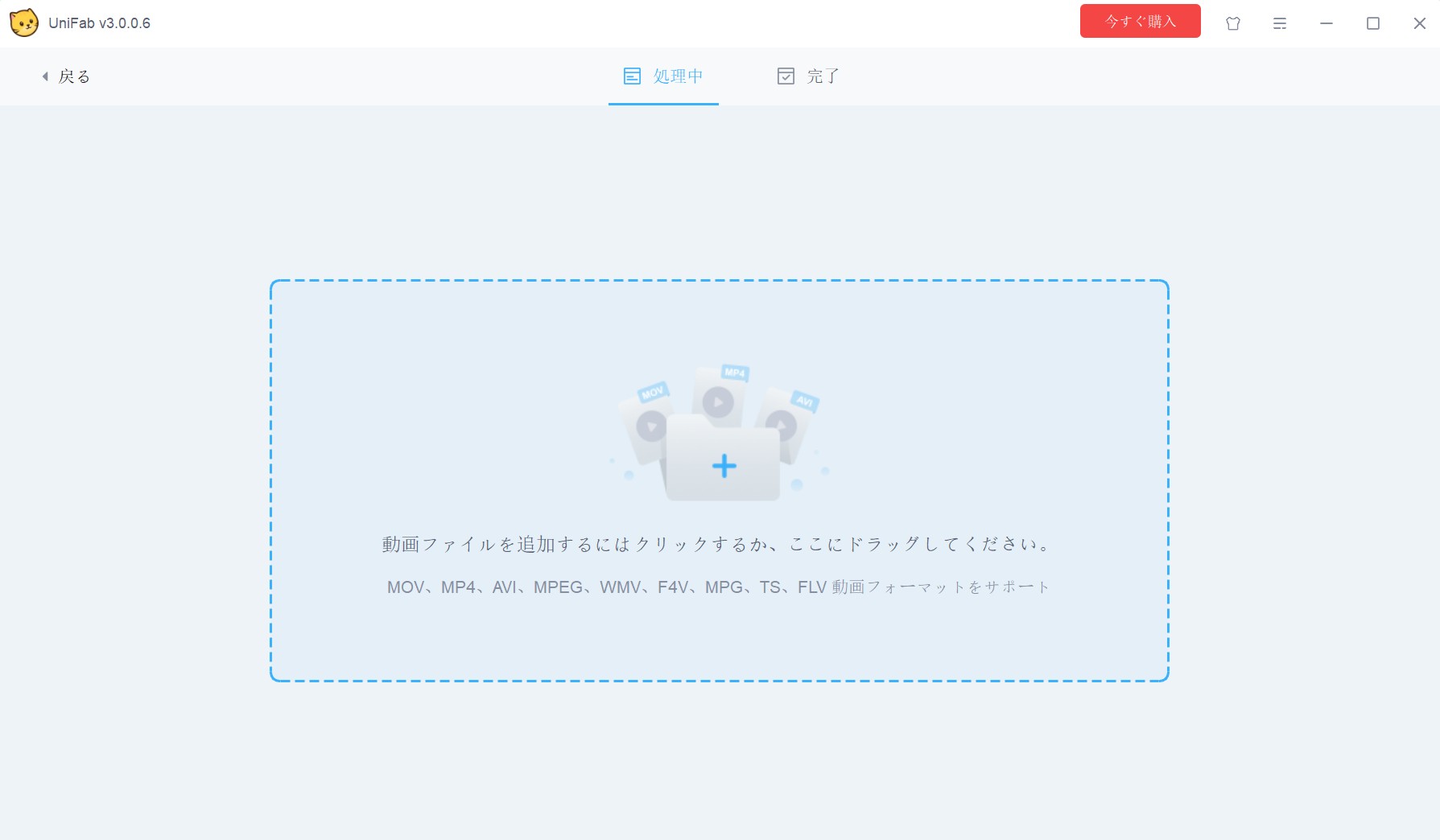Screen dimensions: 1440x840
Task: Click the folder plus icon to add video
Action: click(x=723, y=465)
